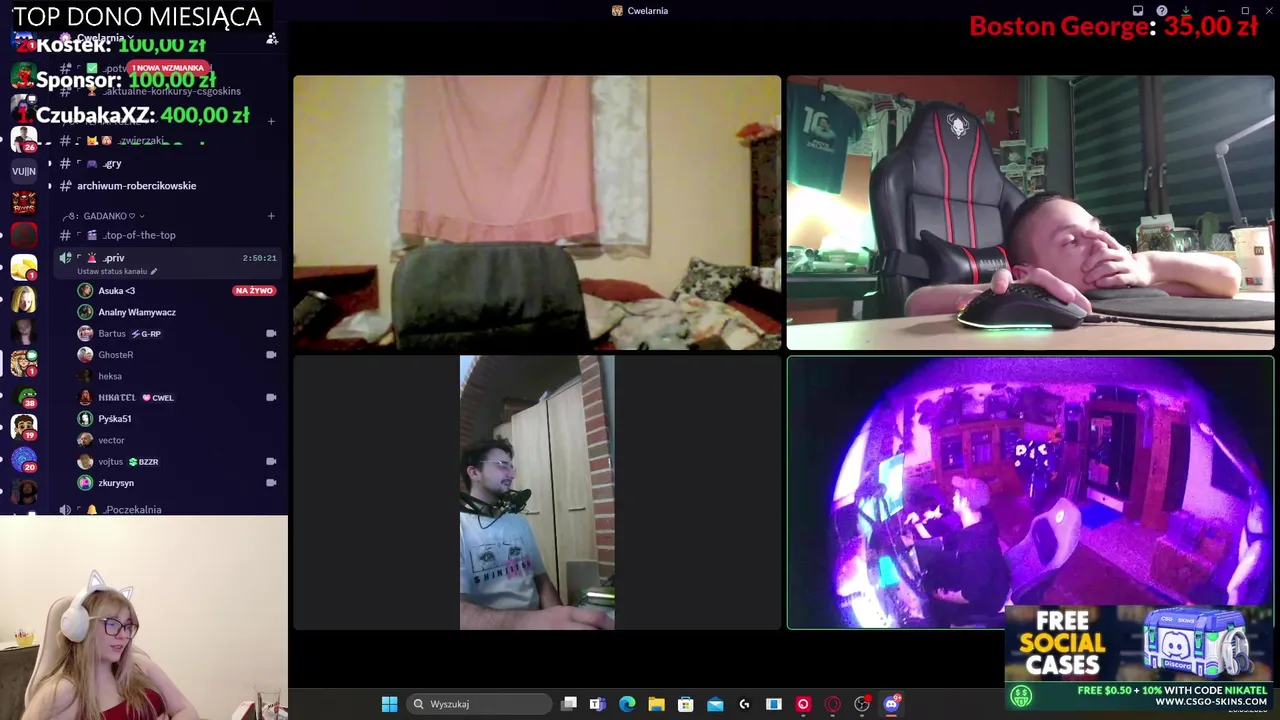Screen dimensions: 1280x720
Task: Select the blonde avatar server icon
Action: pos(24,299)
